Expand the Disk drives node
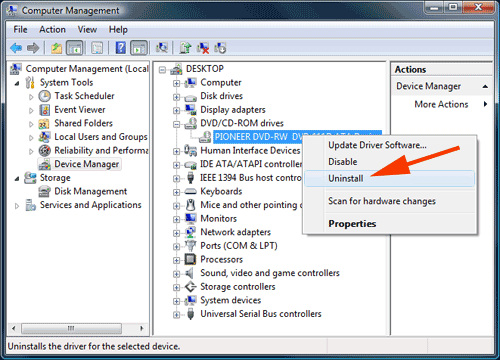The width and height of the screenshot is (500, 360). point(176,97)
